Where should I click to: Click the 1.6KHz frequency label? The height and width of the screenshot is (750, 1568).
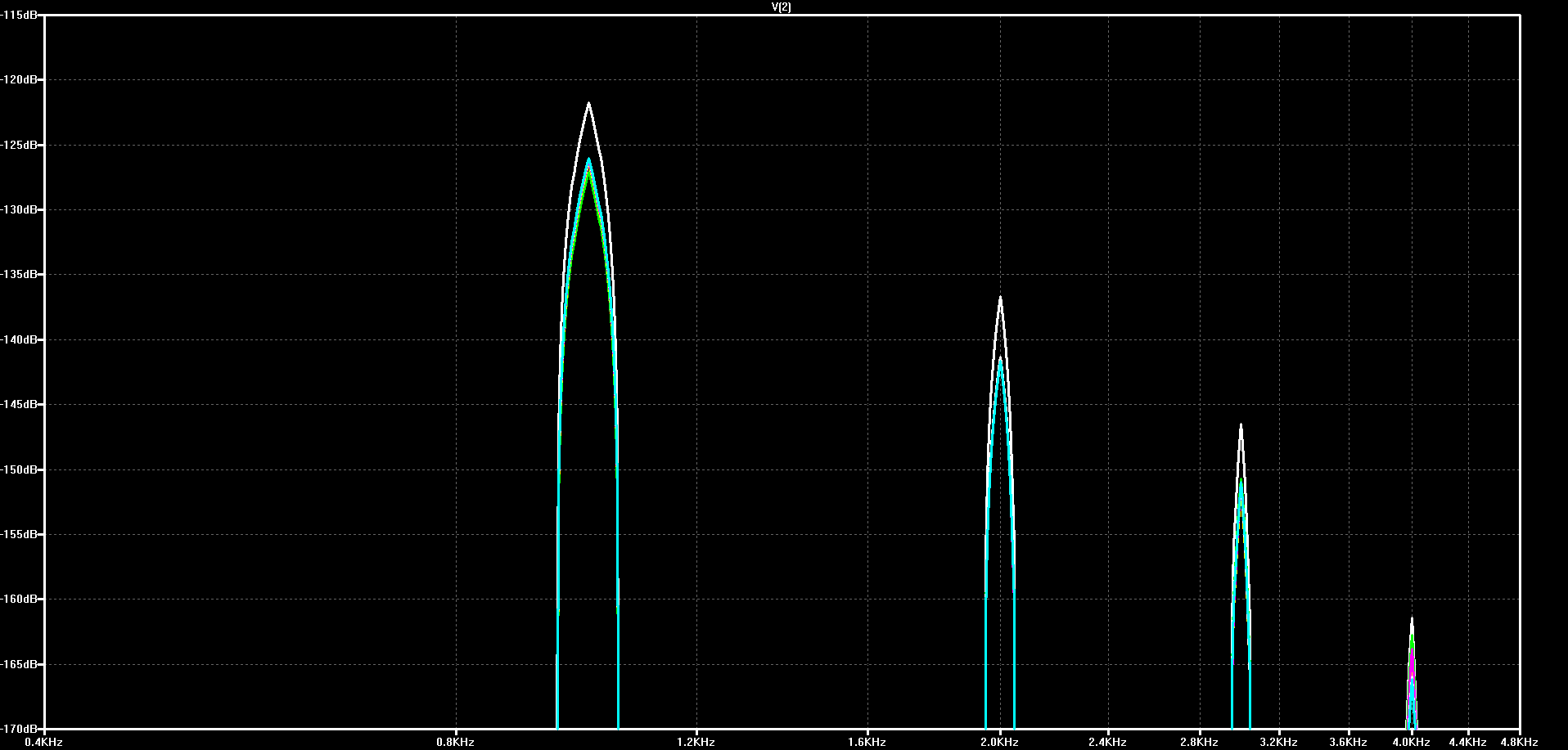(x=867, y=743)
